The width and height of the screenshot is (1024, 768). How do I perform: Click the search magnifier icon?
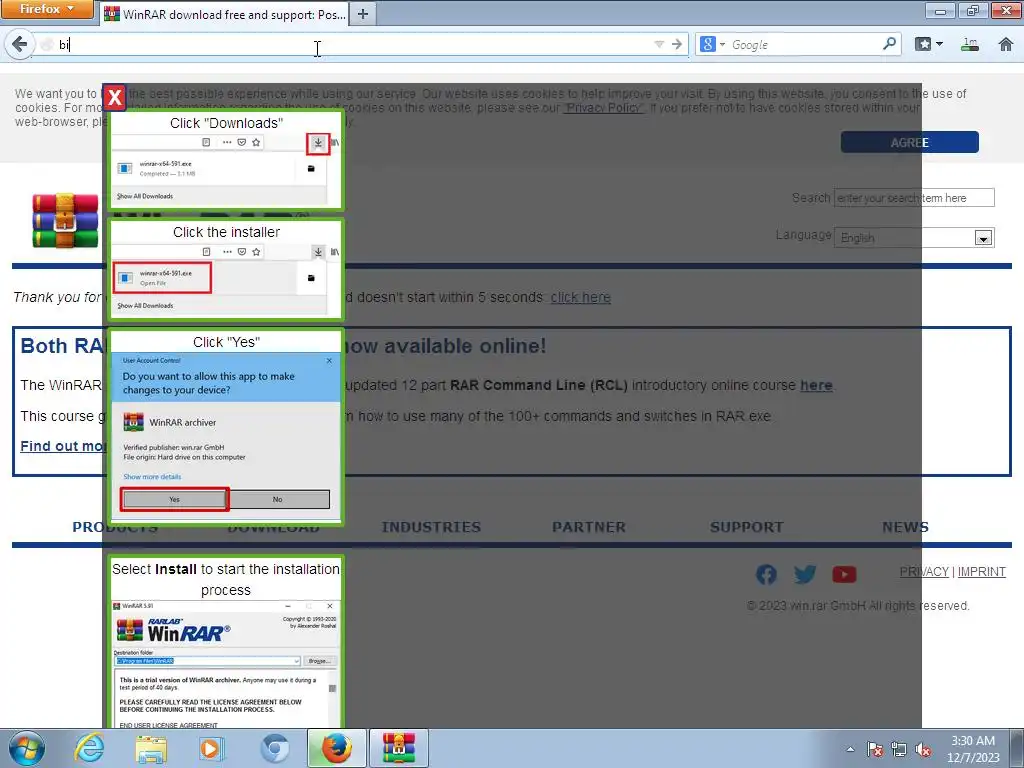pos(889,44)
